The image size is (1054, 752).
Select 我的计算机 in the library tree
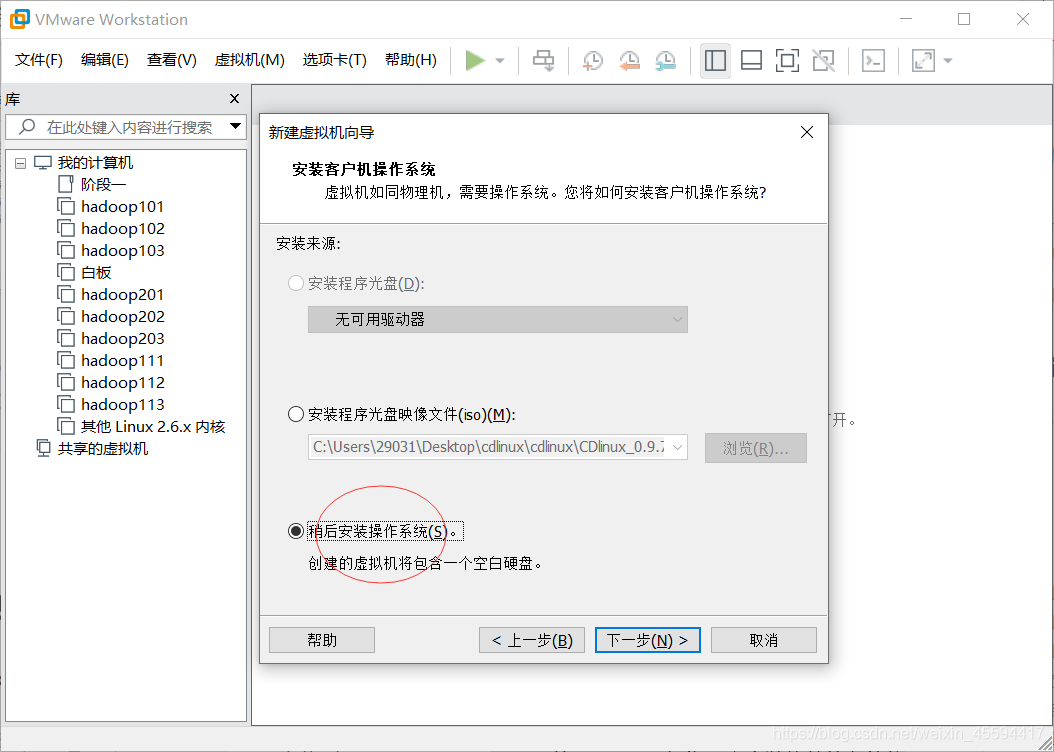95,163
